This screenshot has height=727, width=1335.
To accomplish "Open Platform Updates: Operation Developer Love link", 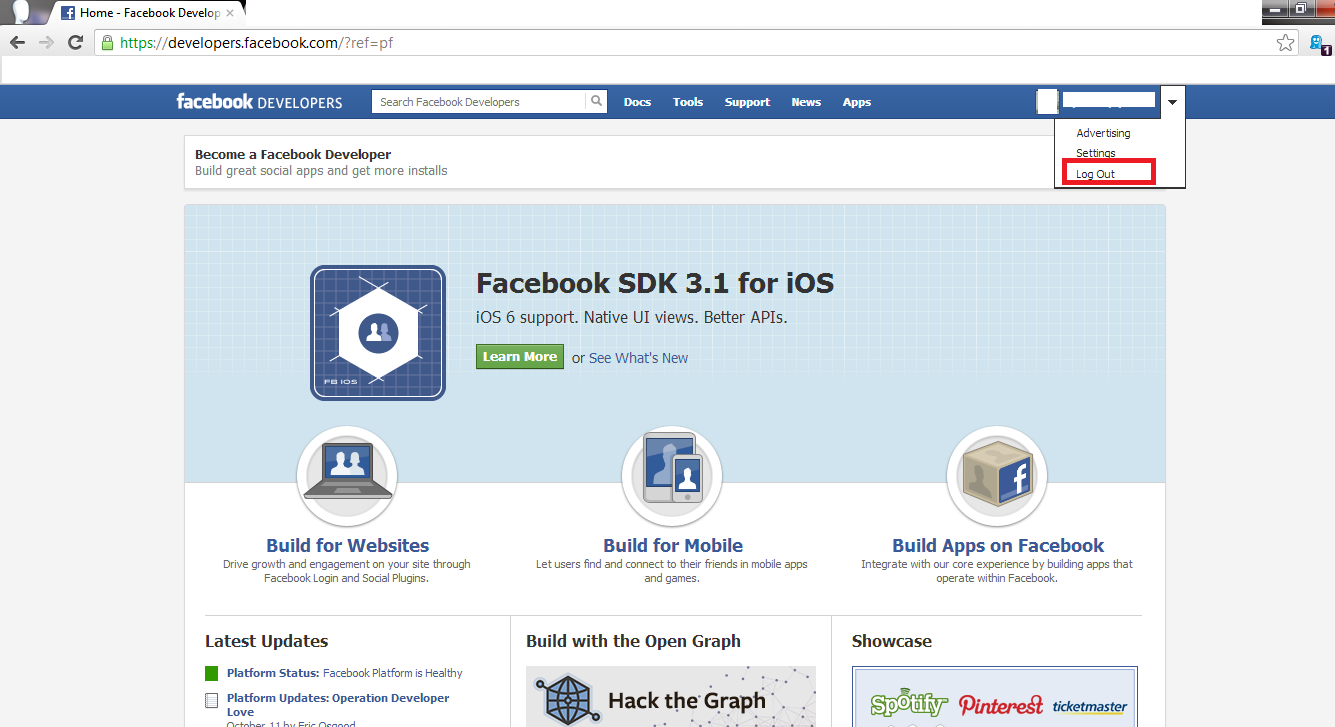I will [338, 705].
